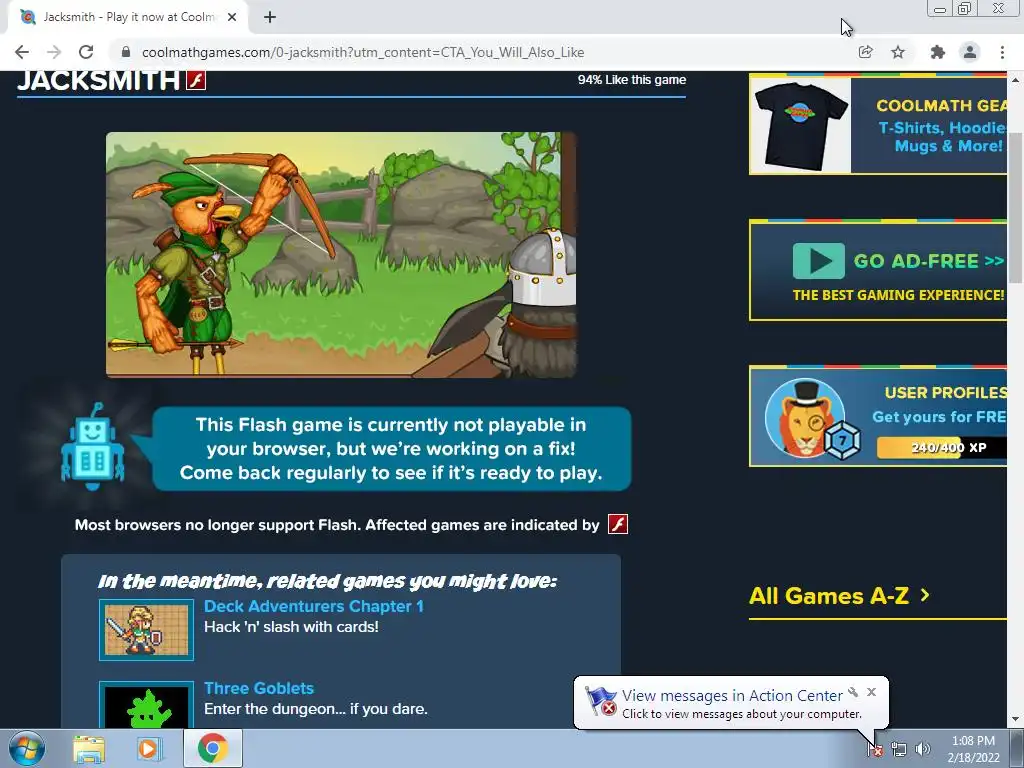Click the browser forward arrow
This screenshot has width=1024, height=768.
(x=54, y=52)
